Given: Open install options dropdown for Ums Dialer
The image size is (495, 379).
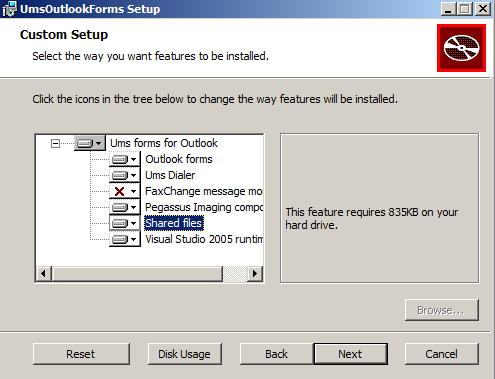Looking at the screenshot, I should tap(125, 175).
